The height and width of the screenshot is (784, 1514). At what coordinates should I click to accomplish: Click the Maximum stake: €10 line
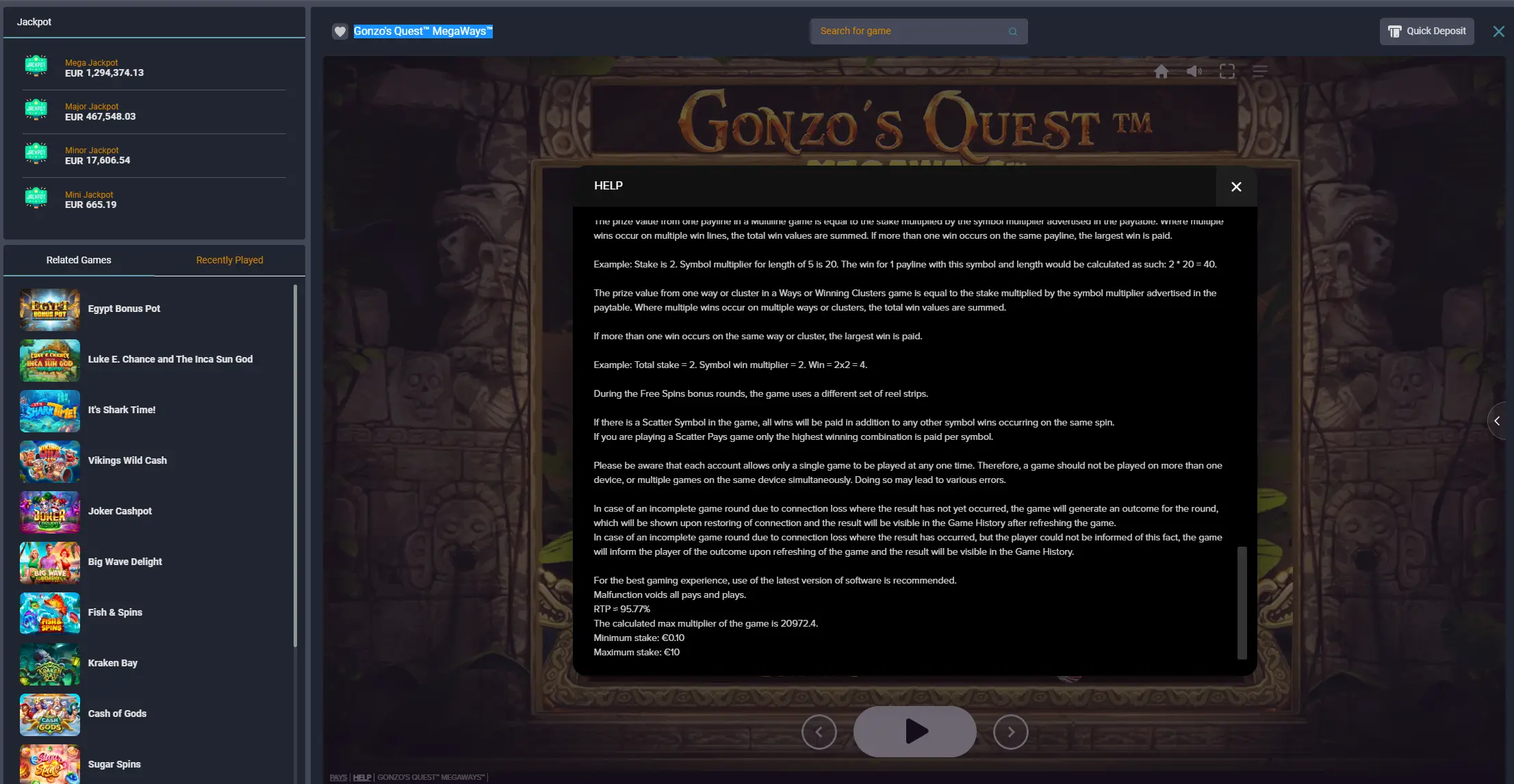click(x=637, y=652)
